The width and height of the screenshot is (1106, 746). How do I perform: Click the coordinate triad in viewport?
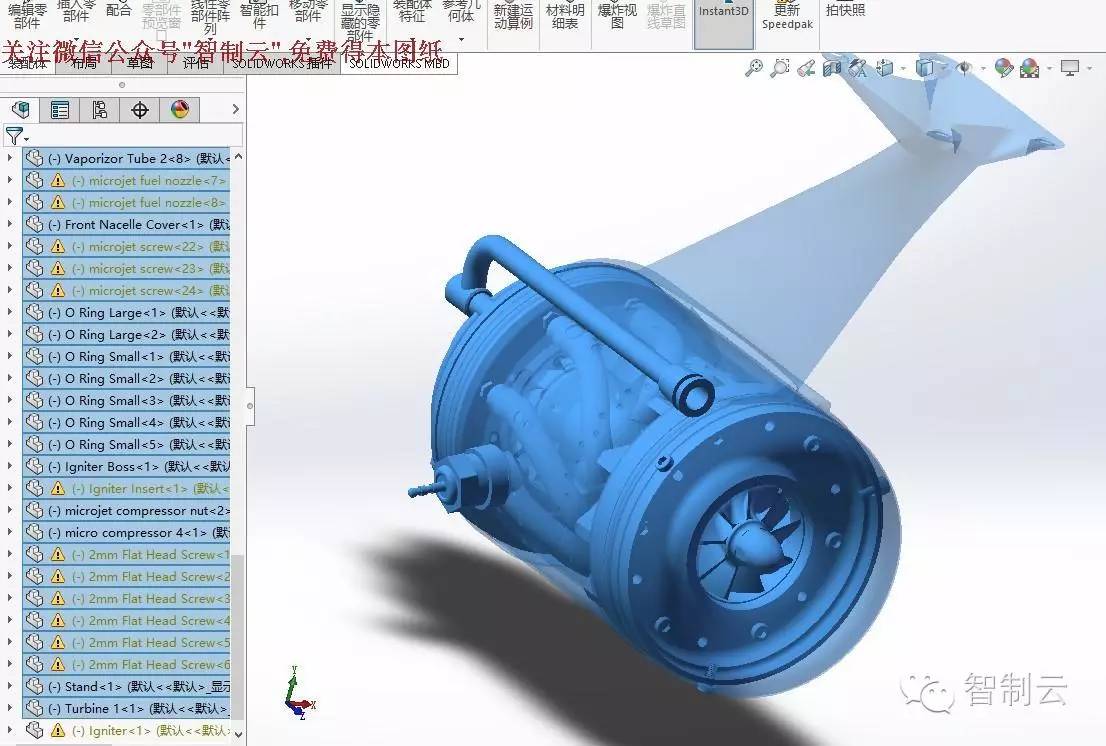coord(300,692)
